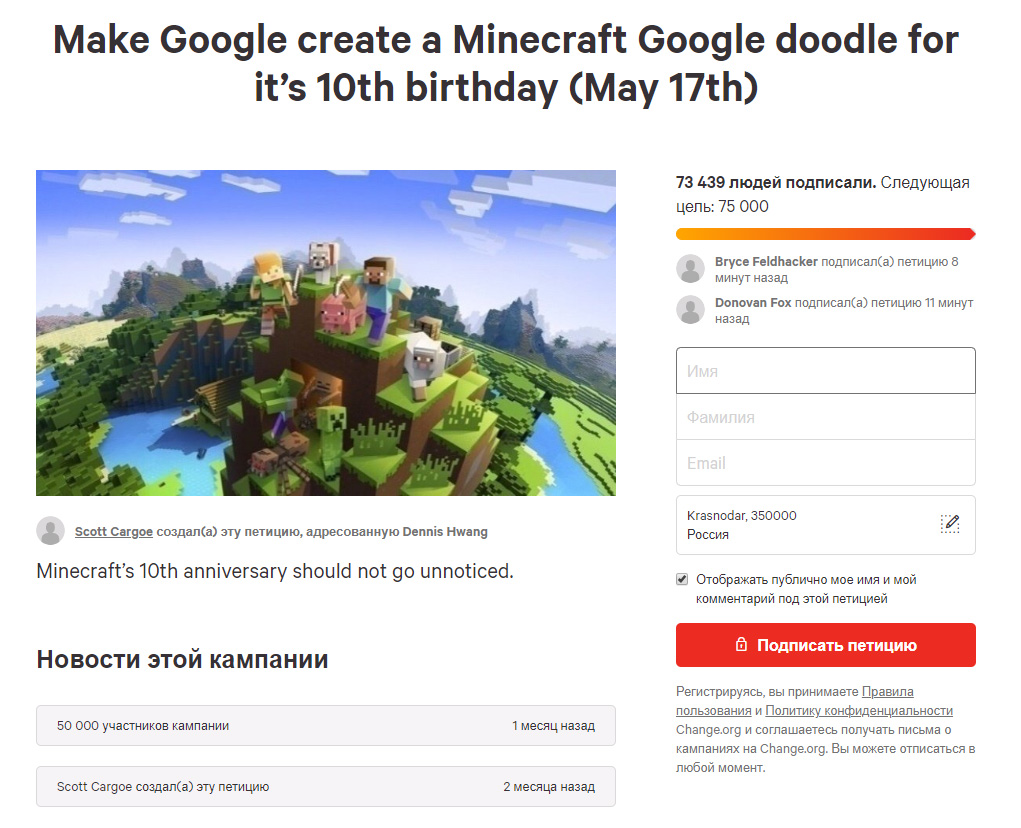Click the Имя input field
Viewport: 1021px width, 828px height.
pyautogui.click(x=826, y=370)
